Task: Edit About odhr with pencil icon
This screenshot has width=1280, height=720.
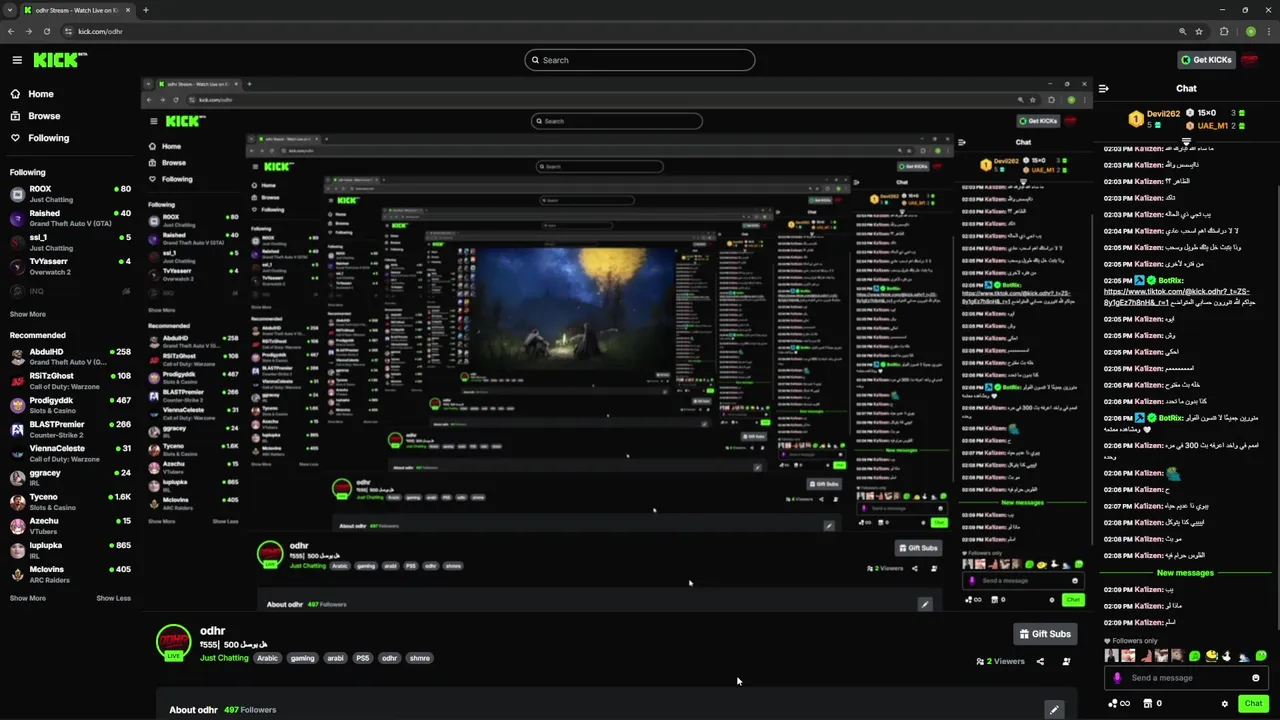Action: coord(1053,709)
